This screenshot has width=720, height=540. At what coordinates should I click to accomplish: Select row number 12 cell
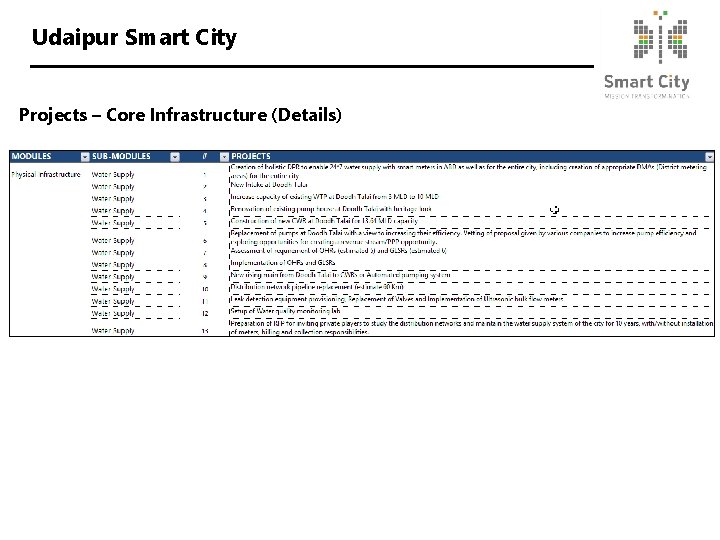click(x=205, y=314)
